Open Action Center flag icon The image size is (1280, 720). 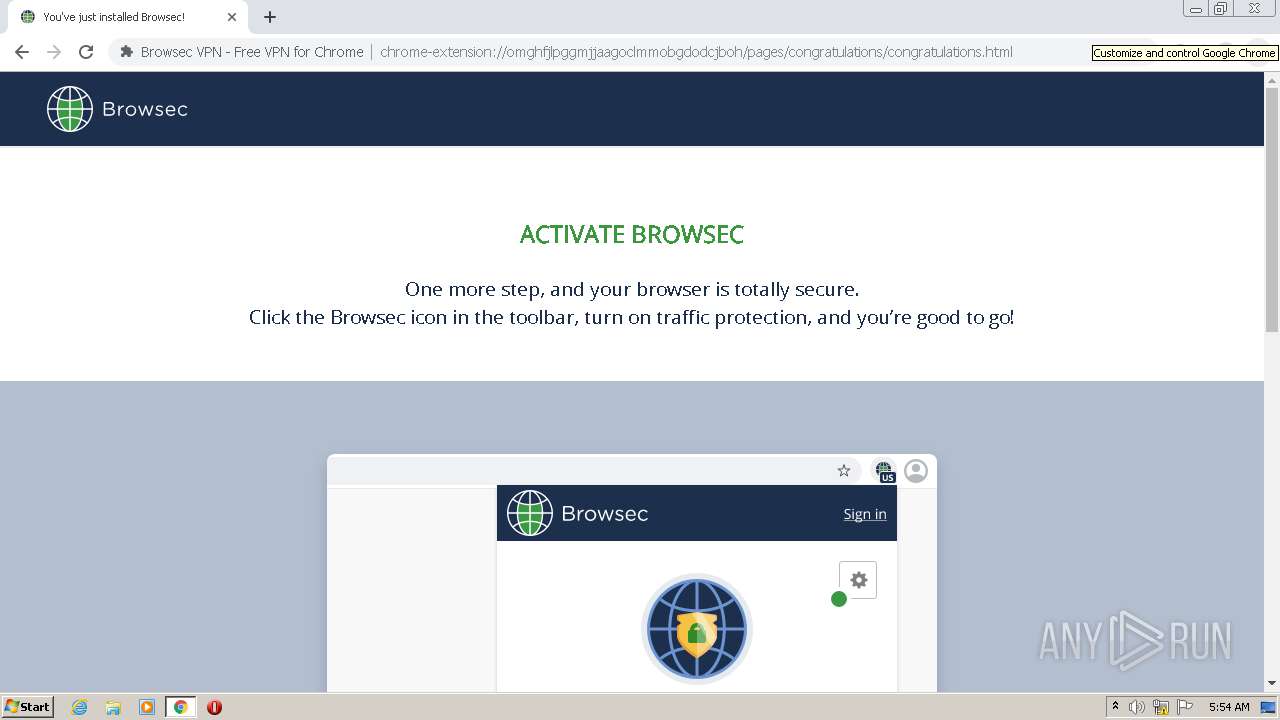tap(1185, 707)
